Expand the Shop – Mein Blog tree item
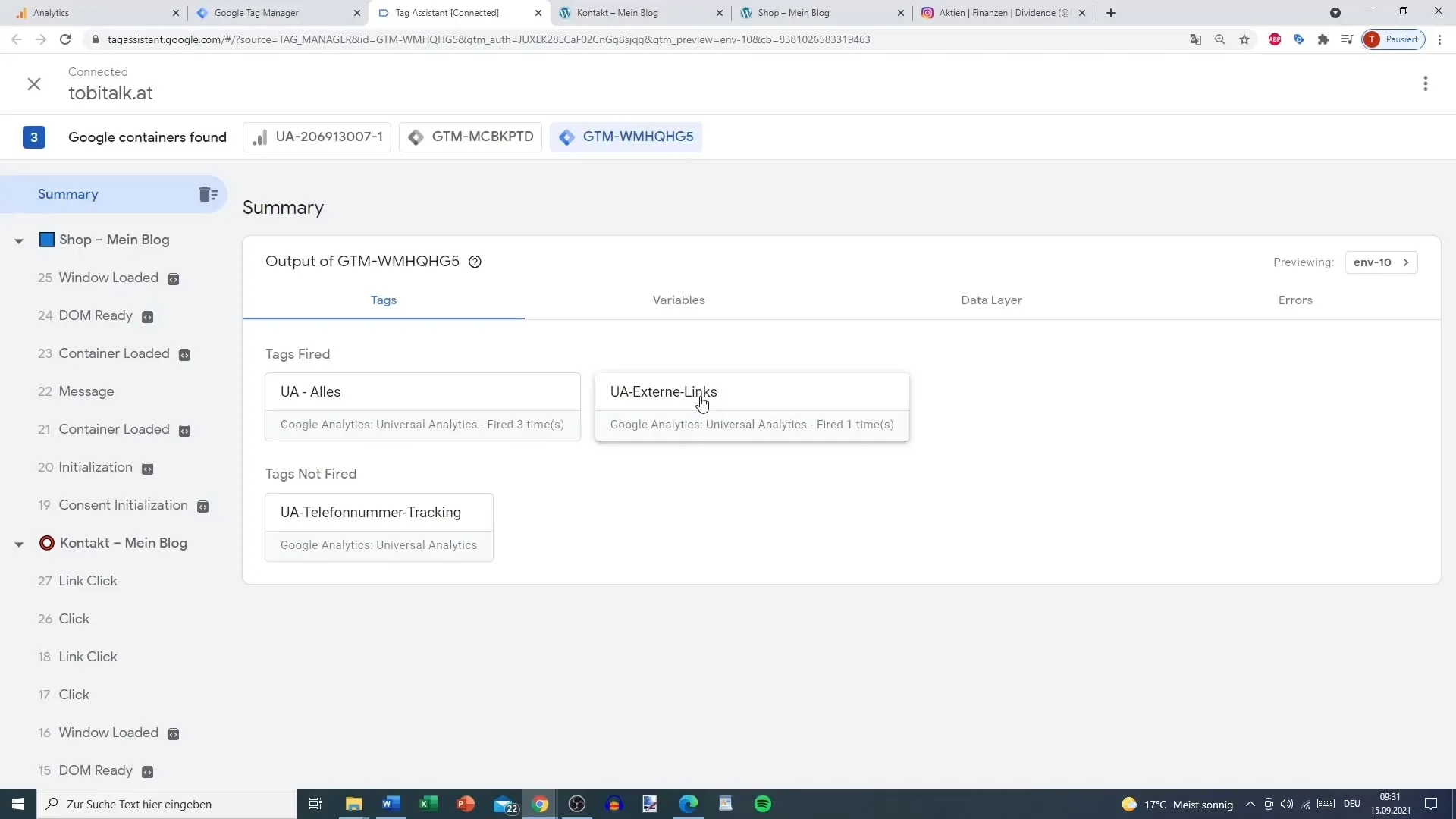The width and height of the screenshot is (1456, 819). pyautogui.click(x=19, y=240)
